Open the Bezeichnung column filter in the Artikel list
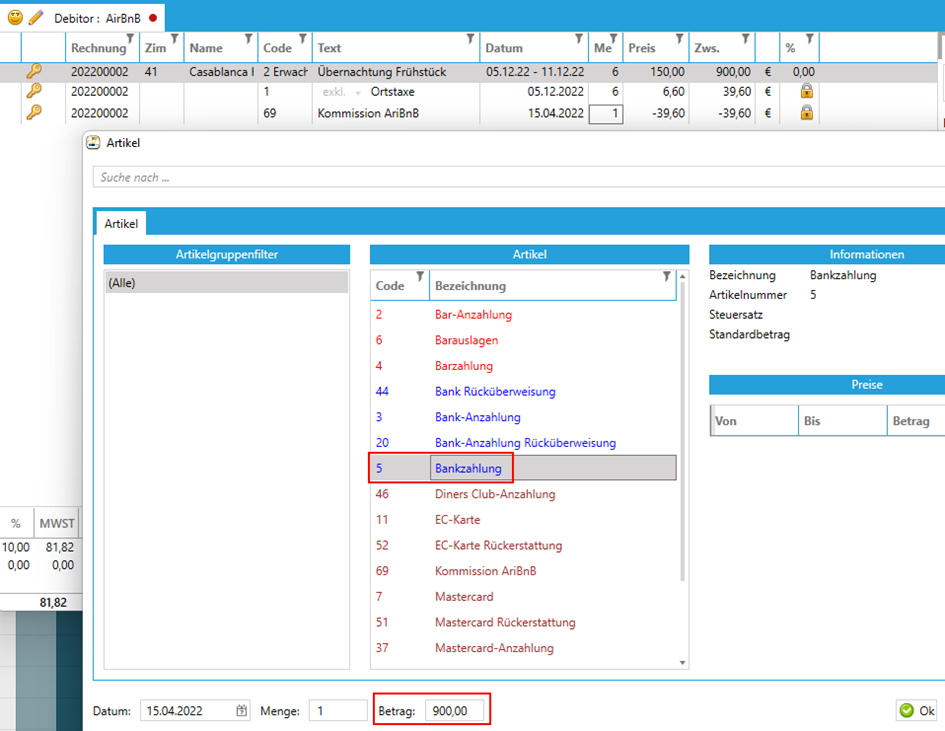The image size is (945, 731). click(x=667, y=277)
